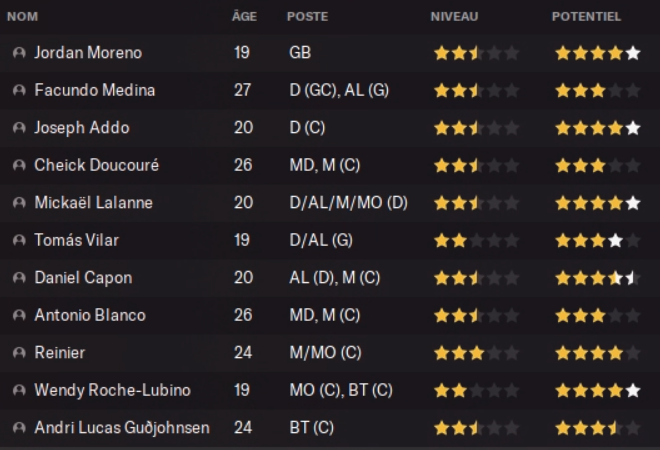Image resolution: width=660 pixels, height=450 pixels.
Task: Sort players by NIVEAU column header
Action: coord(454,17)
